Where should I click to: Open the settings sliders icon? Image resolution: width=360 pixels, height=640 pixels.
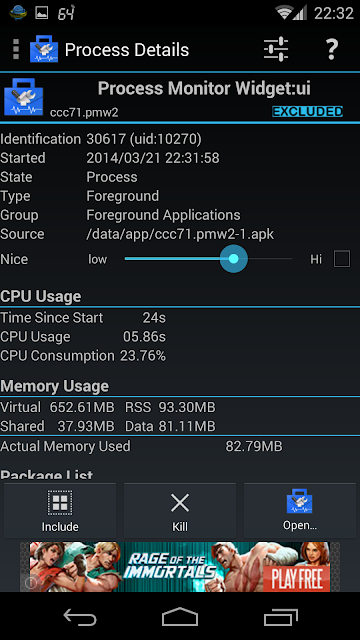click(x=276, y=50)
